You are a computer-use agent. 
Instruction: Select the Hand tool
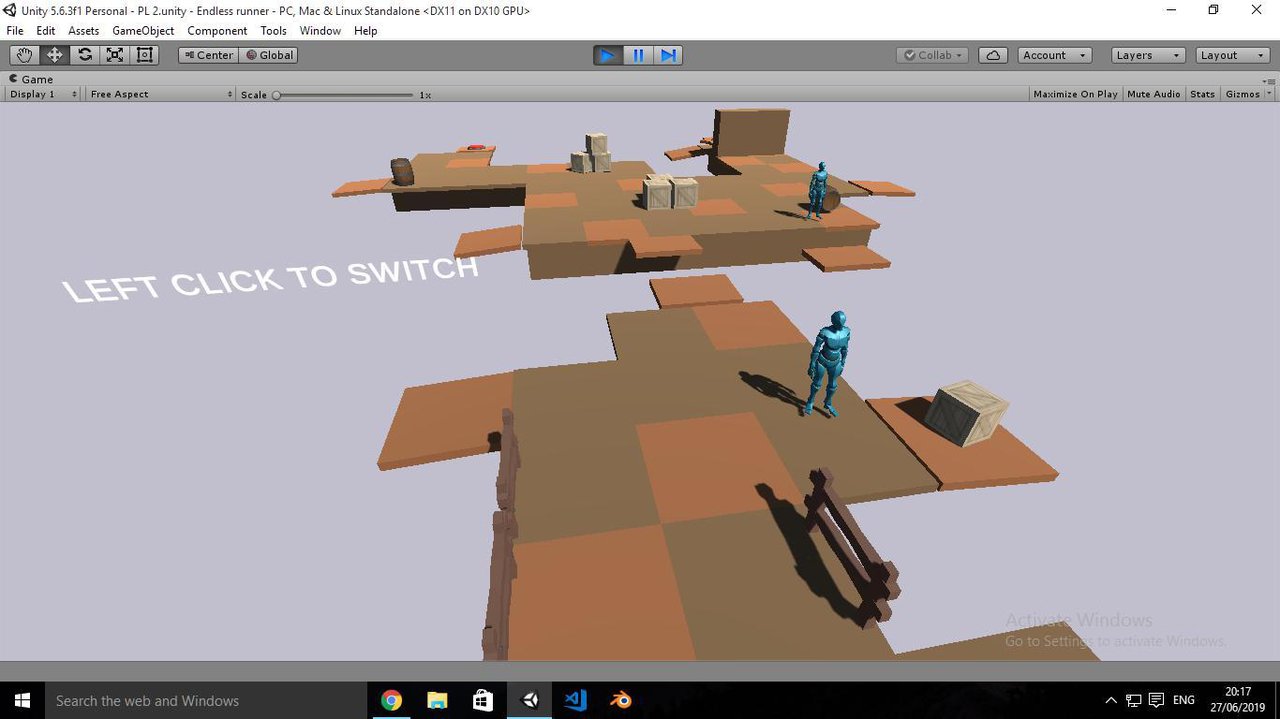(x=24, y=55)
